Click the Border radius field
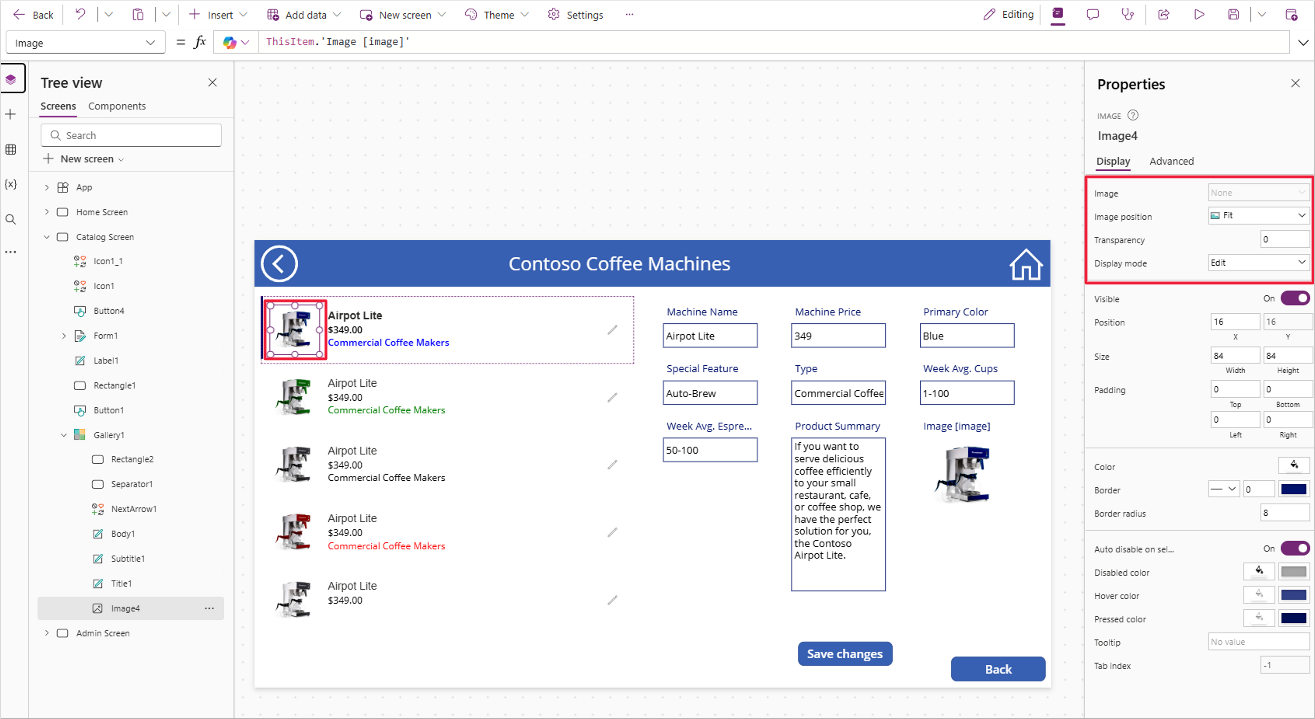This screenshot has width=1315, height=719. coord(1285,513)
